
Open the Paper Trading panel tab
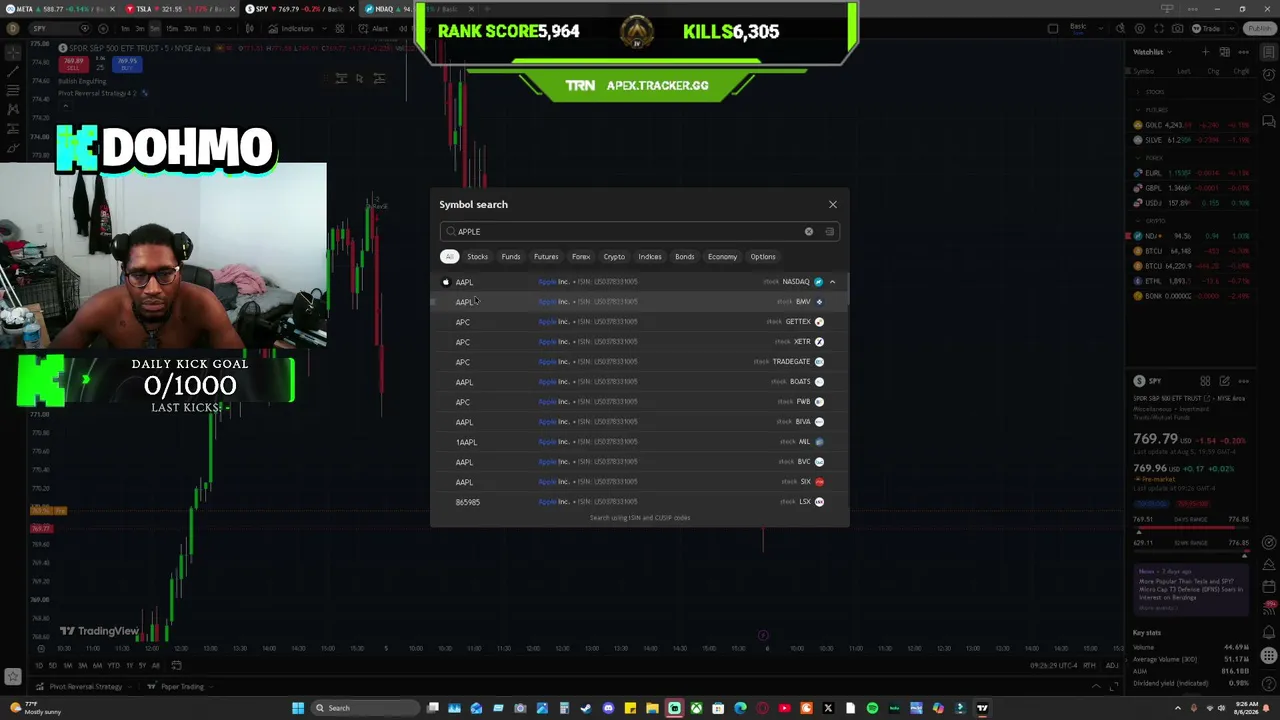point(179,687)
